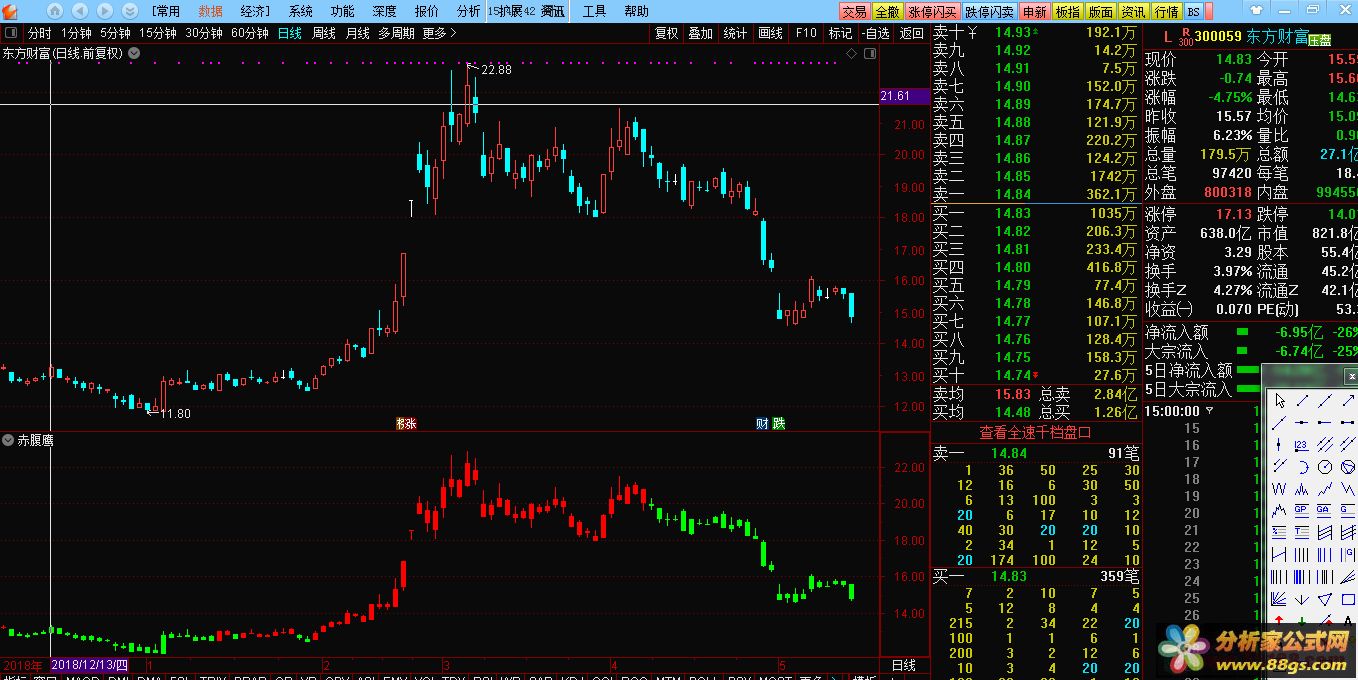Click the app logo icon at top left

(8, 11)
